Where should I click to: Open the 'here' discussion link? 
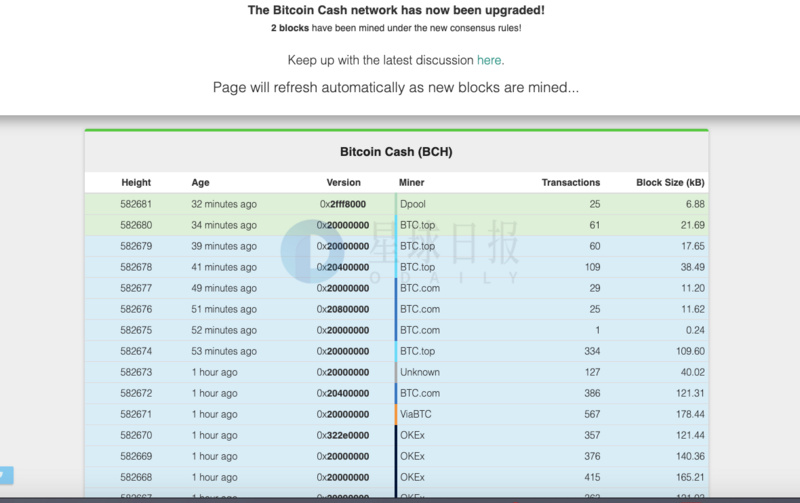tap(489, 60)
